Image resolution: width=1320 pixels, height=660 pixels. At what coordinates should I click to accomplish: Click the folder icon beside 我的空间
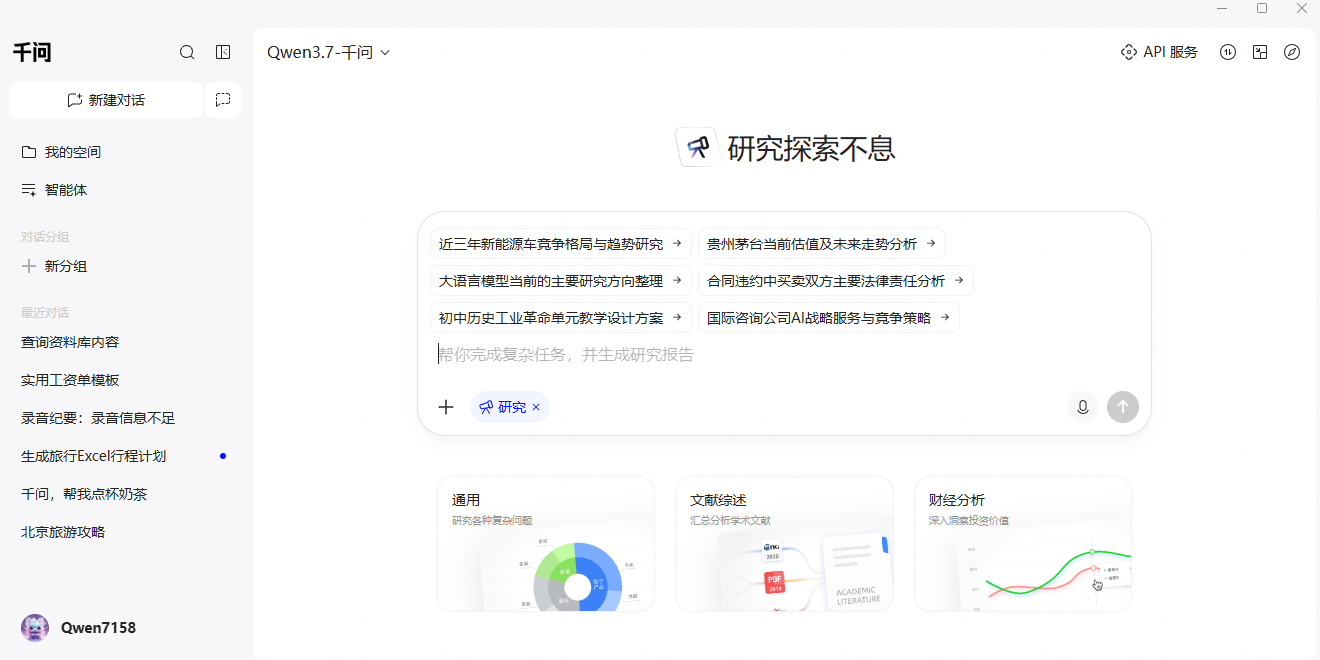[x=29, y=152]
